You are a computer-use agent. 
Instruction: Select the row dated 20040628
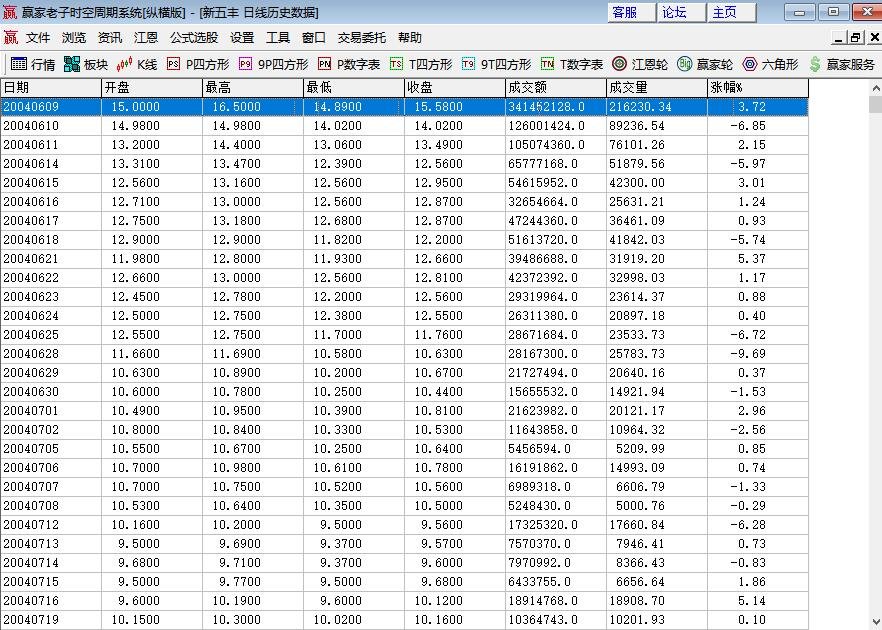pyautogui.click(x=404, y=354)
